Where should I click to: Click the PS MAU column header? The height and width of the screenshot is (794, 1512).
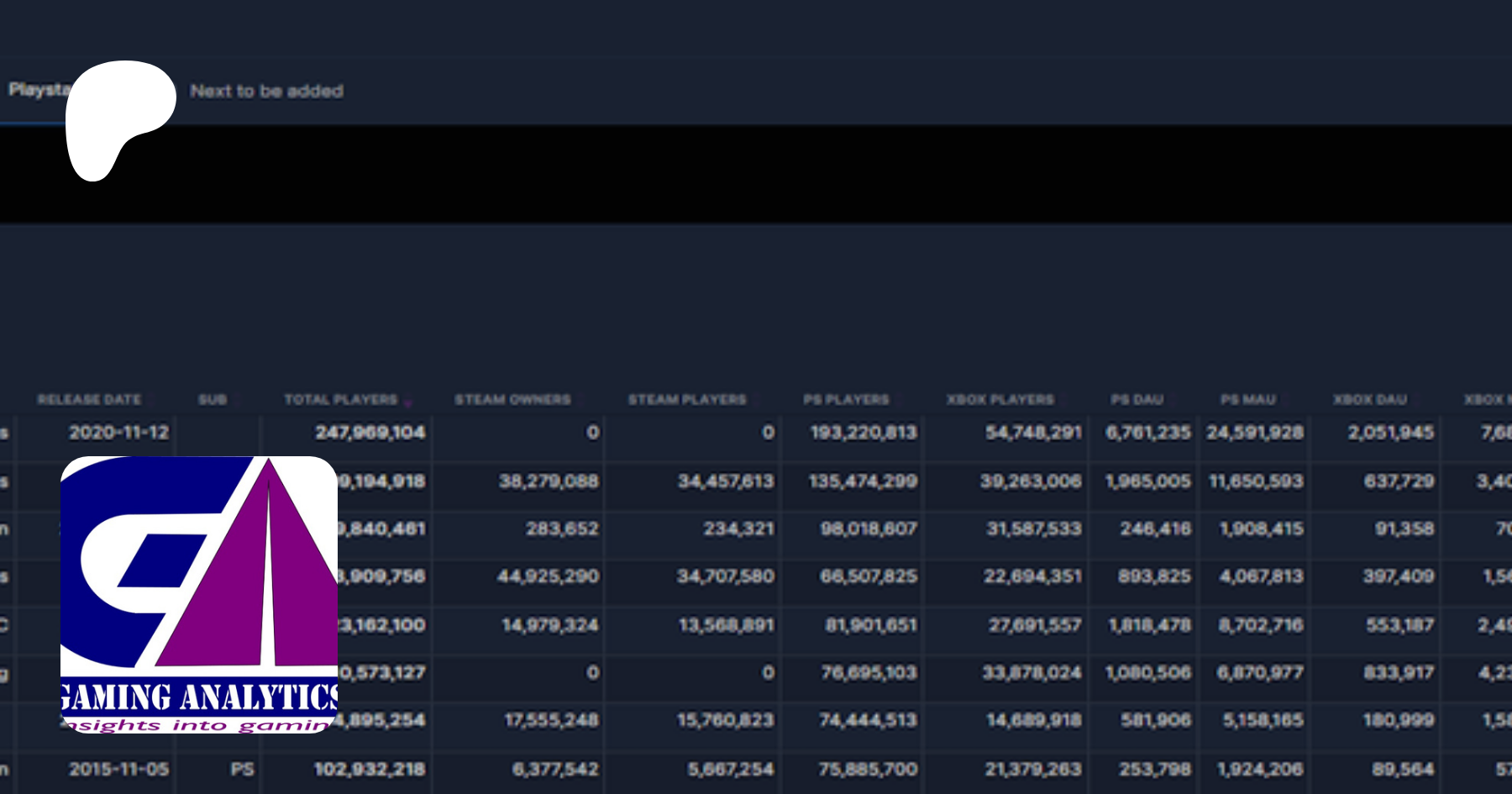coord(1247,399)
